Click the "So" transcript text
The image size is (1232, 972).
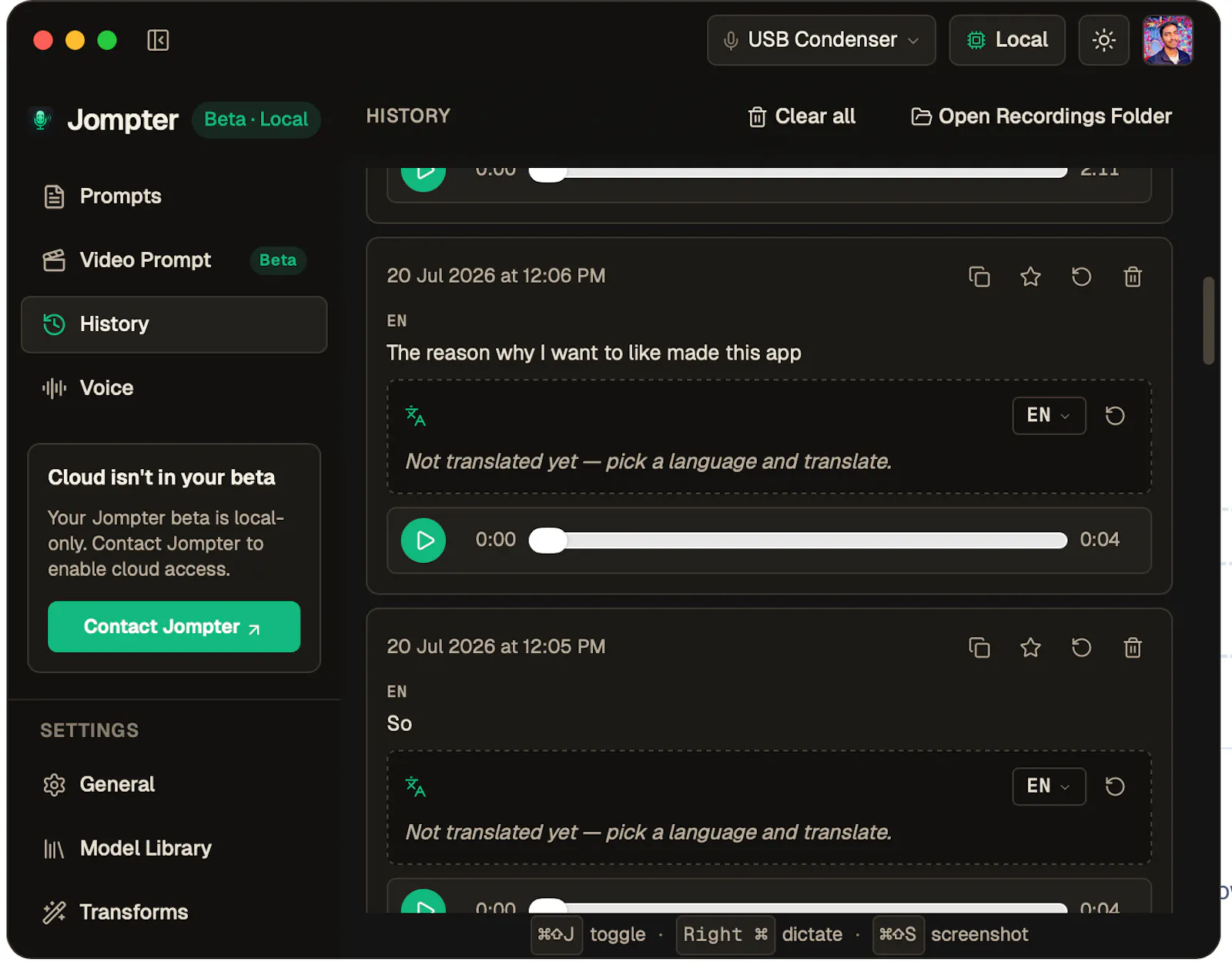(x=399, y=724)
